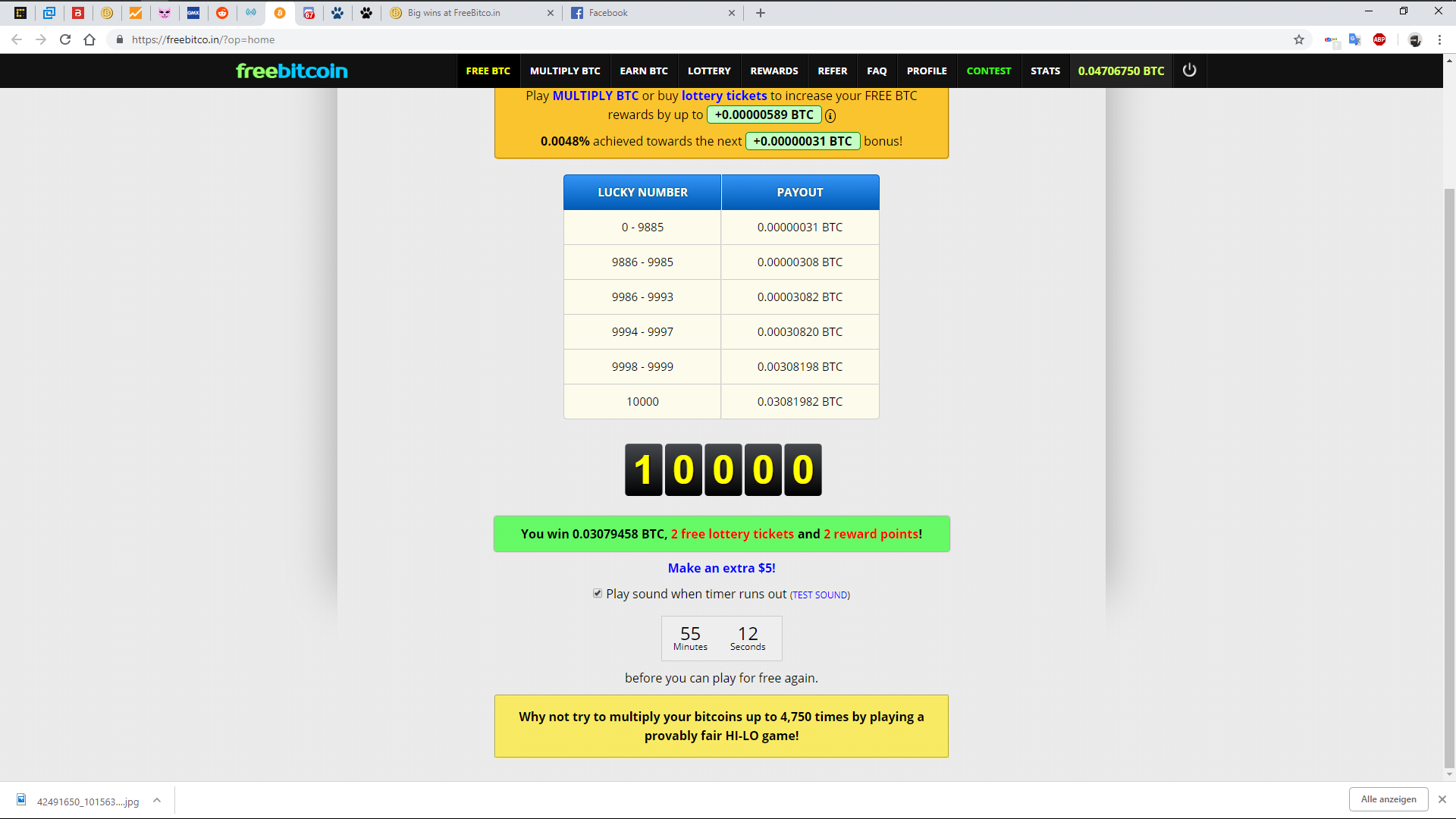Close the downloads bar
The height and width of the screenshot is (819, 1456).
click(1442, 799)
